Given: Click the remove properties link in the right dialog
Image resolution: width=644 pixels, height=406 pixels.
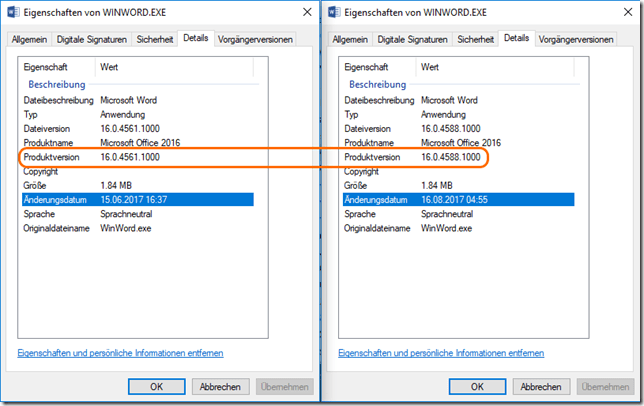Looking at the screenshot, I should pyautogui.click(x=442, y=353).
